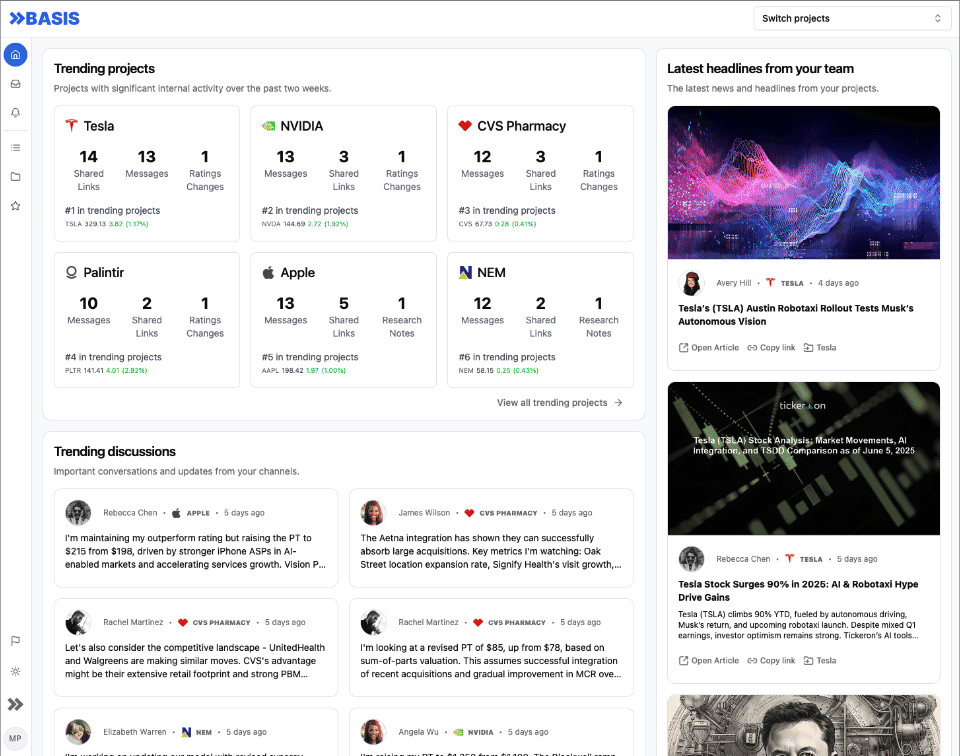Viewport: 960px width, 756px height.
Task: Click PLTR 141.41 ticker text
Action: 84,370
